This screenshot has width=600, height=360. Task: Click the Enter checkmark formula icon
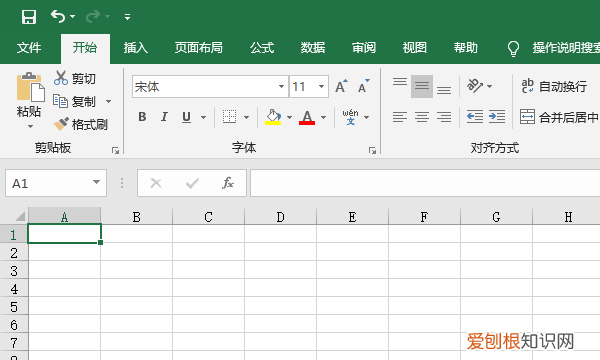pos(192,183)
